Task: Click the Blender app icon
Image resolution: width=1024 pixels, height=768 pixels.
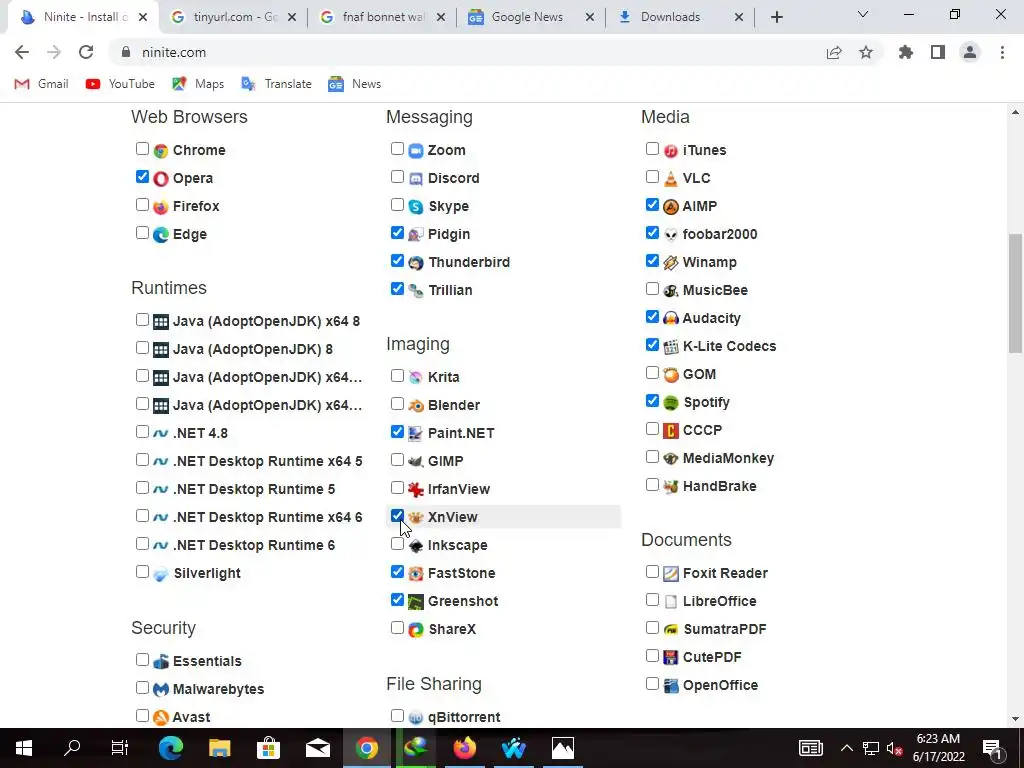Action: (416, 406)
